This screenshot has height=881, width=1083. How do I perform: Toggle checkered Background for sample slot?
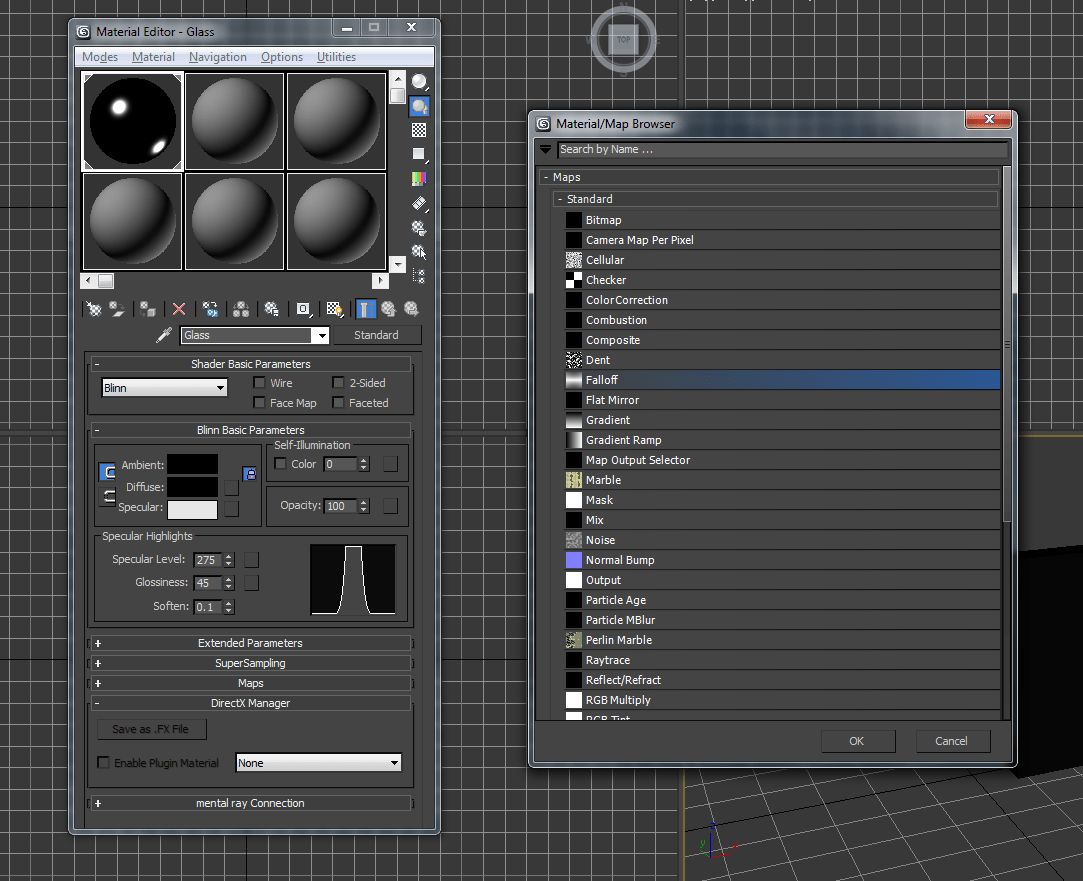419,130
